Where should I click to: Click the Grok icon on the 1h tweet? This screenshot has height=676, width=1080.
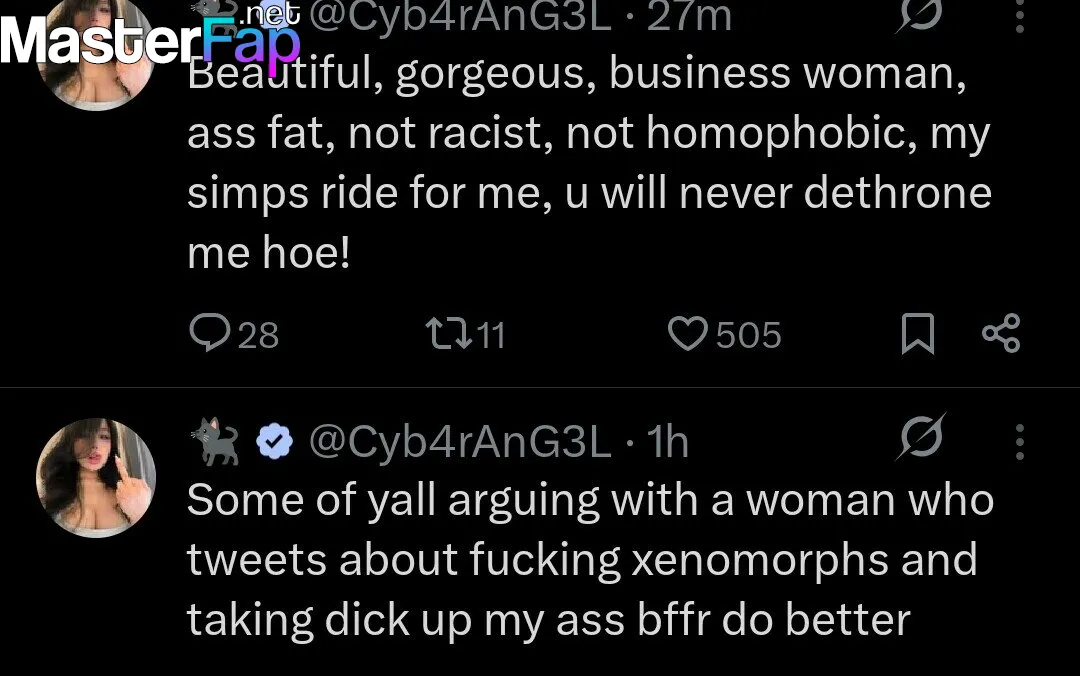pyautogui.click(x=920, y=440)
